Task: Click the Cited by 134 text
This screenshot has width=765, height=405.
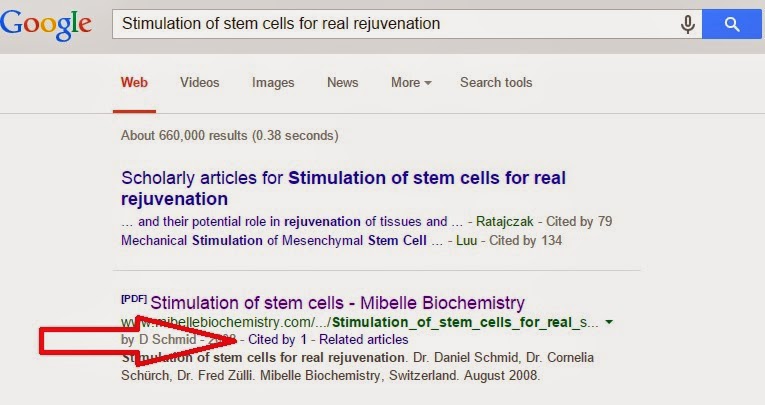Action: [525, 241]
